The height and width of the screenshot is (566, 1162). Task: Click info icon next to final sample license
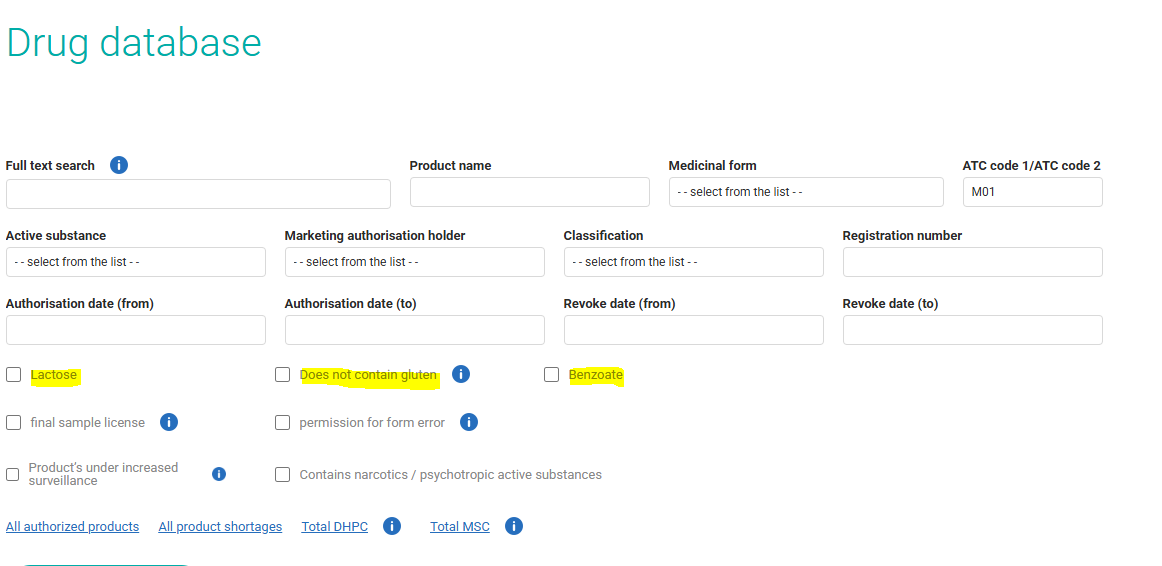tap(169, 422)
